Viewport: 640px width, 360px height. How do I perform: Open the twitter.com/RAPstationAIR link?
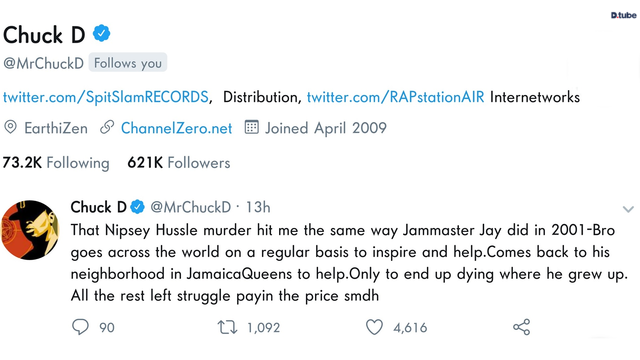point(396,97)
